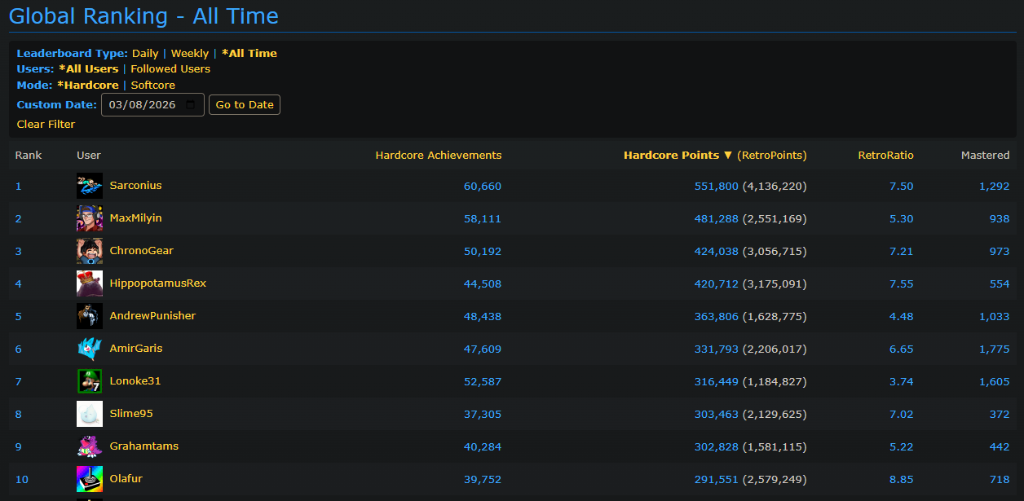Click Clear Filter
This screenshot has width=1024, height=501.
pos(46,124)
